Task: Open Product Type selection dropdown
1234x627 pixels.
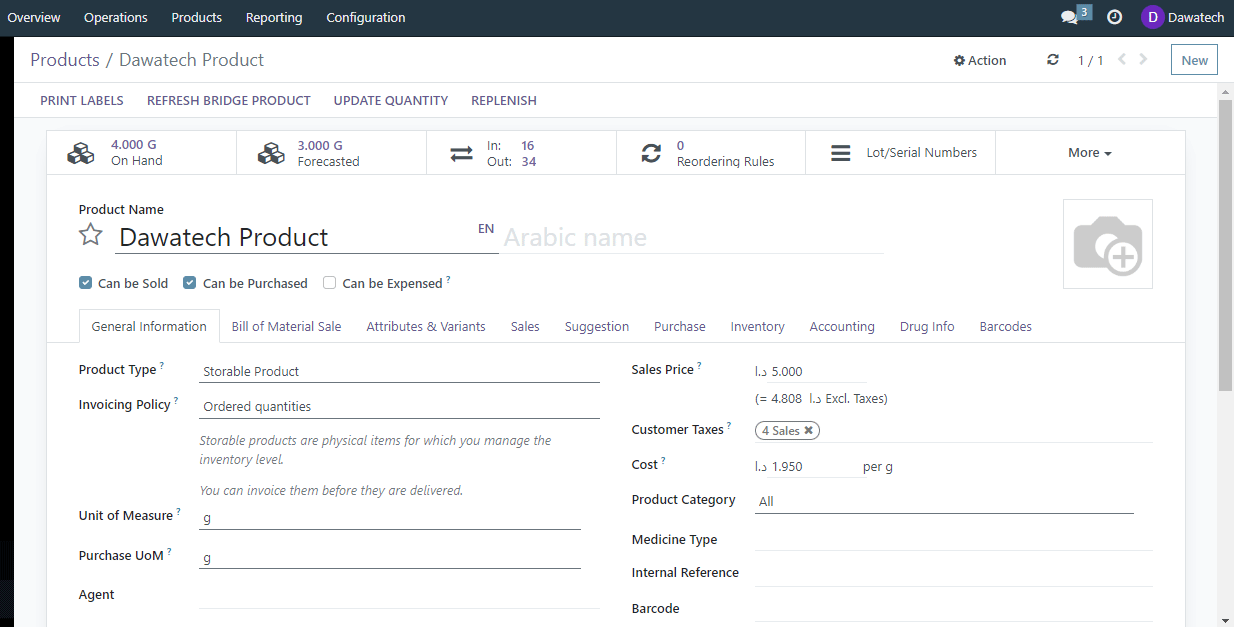Action: click(x=399, y=371)
